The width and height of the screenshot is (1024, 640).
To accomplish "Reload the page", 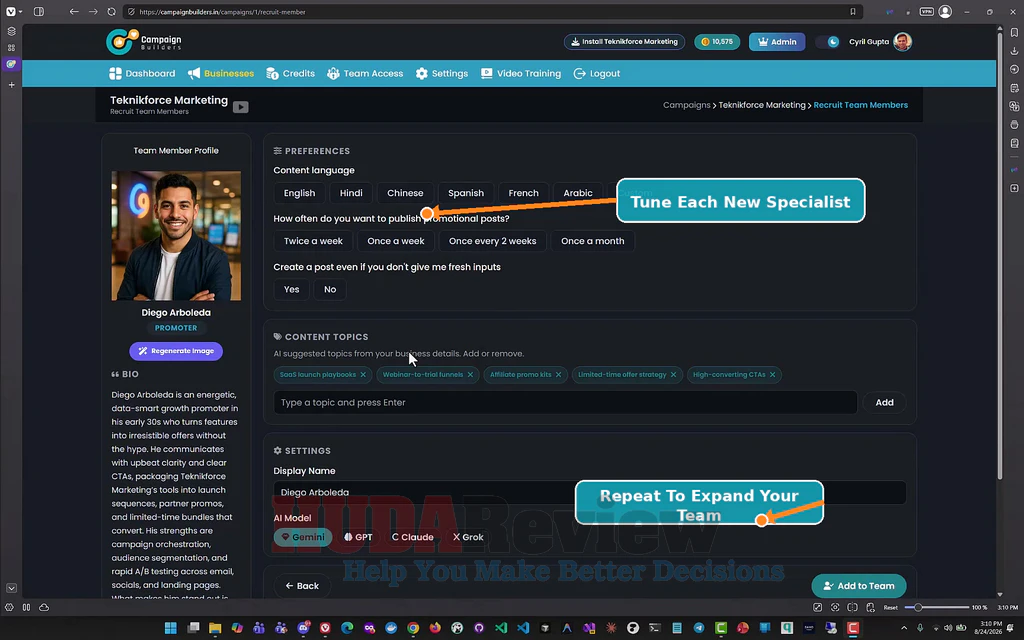I will pyautogui.click(x=112, y=12).
